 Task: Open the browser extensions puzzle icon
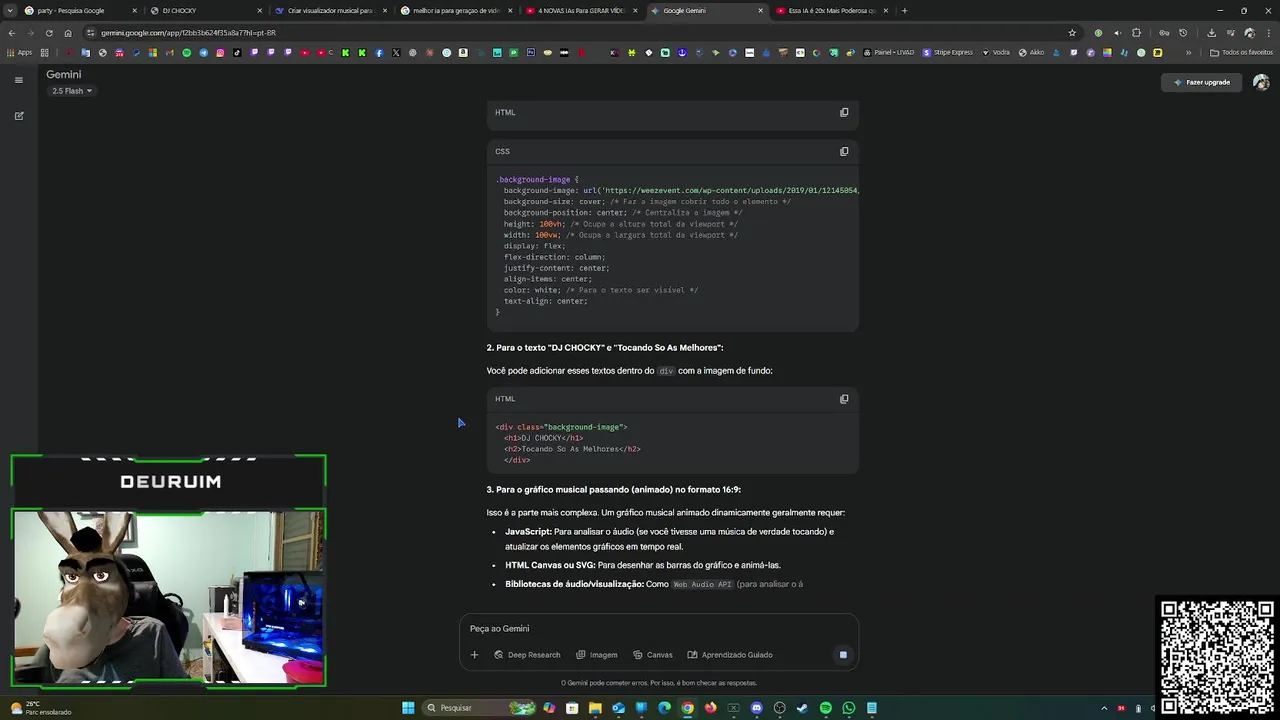1136,33
